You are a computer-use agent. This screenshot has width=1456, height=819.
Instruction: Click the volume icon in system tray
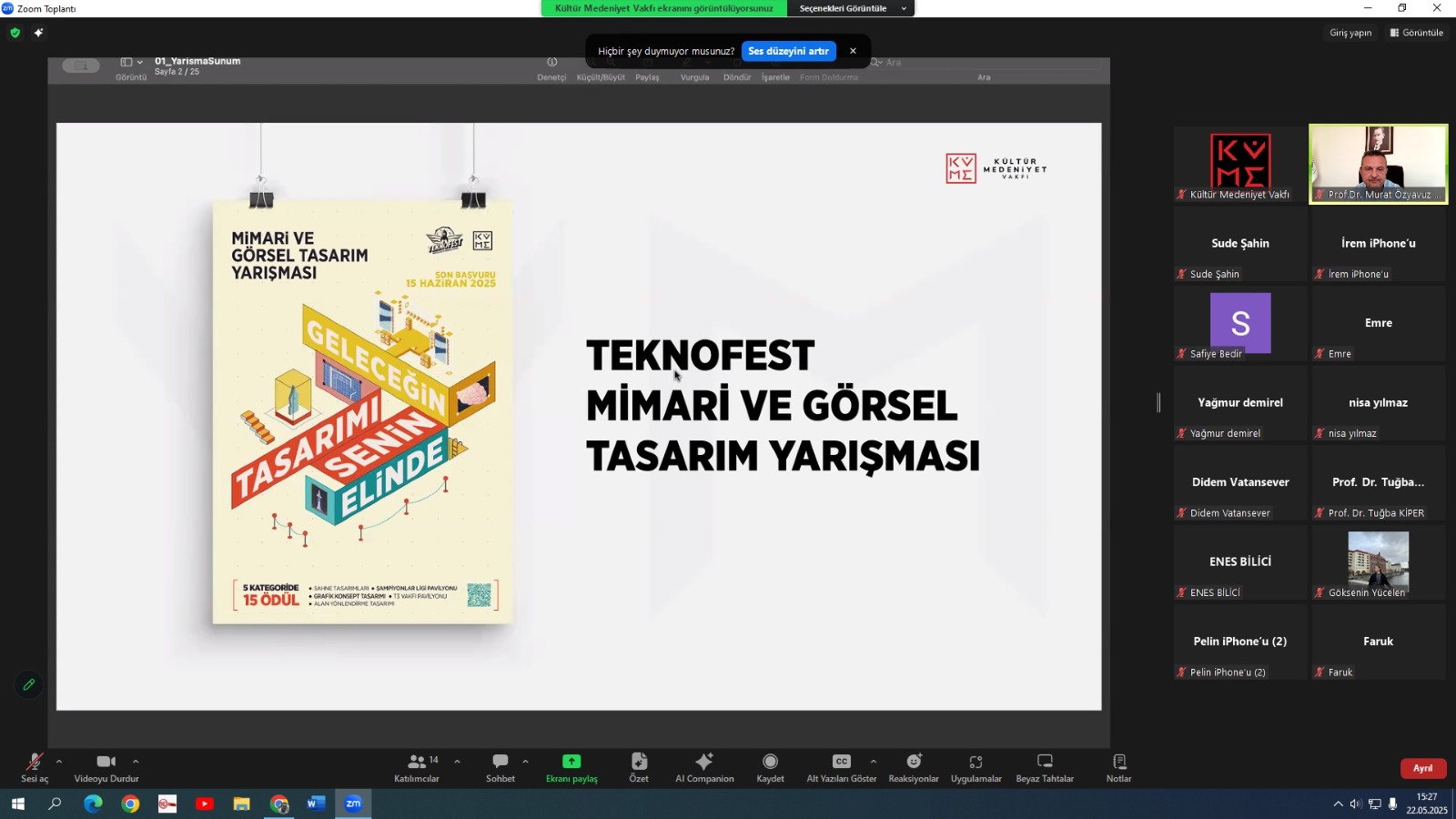point(1355,804)
